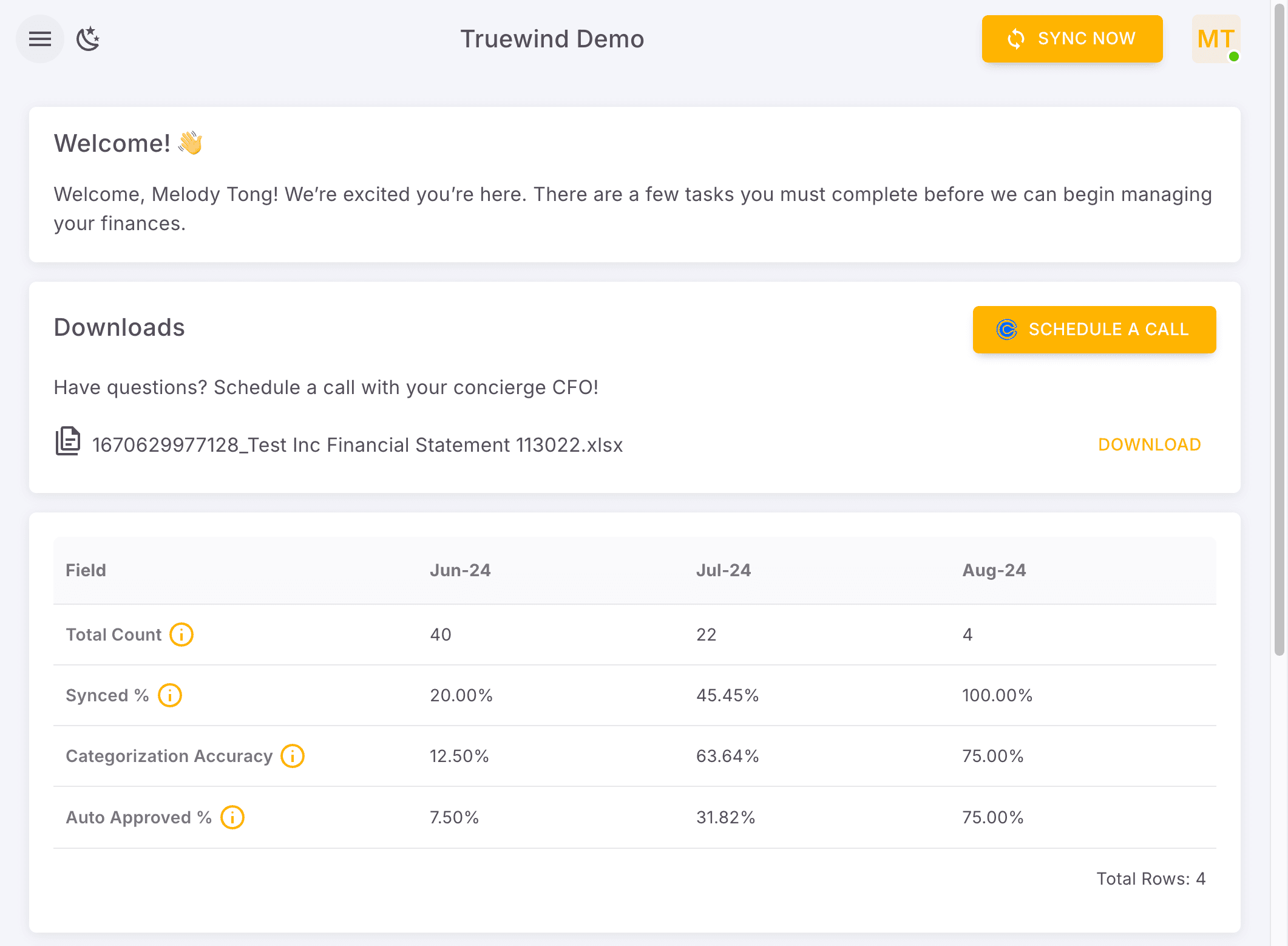Click the sync arrows icon in Sync Now
This screenshot has width=1288, height=946.
click(1016, 39)
